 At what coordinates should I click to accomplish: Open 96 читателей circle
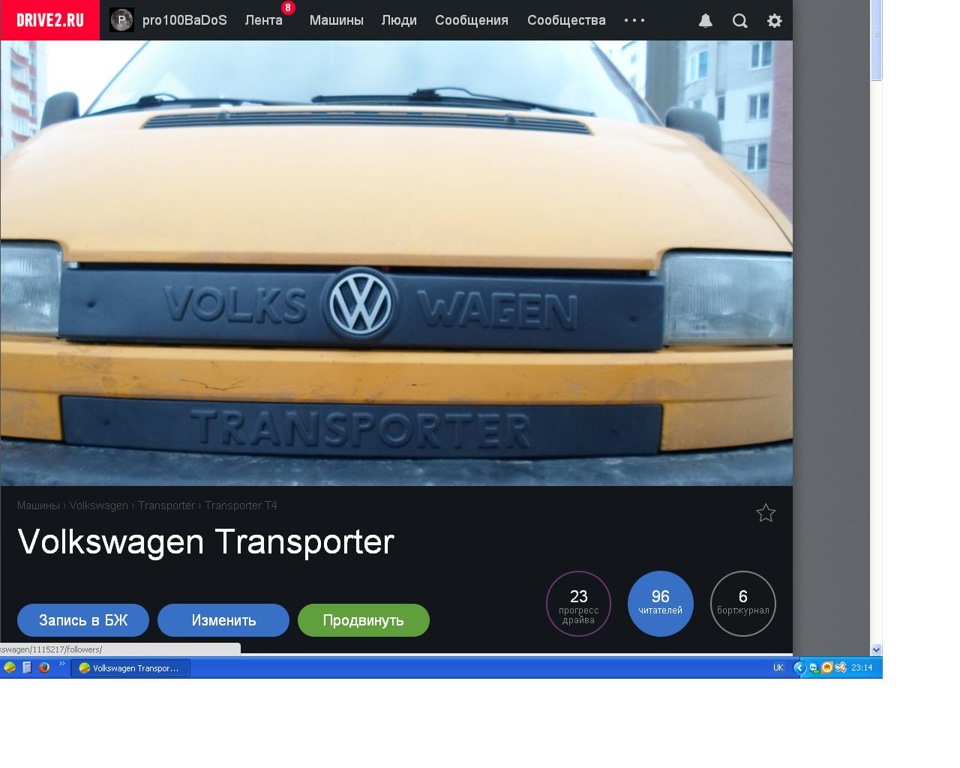pos(661,604)
